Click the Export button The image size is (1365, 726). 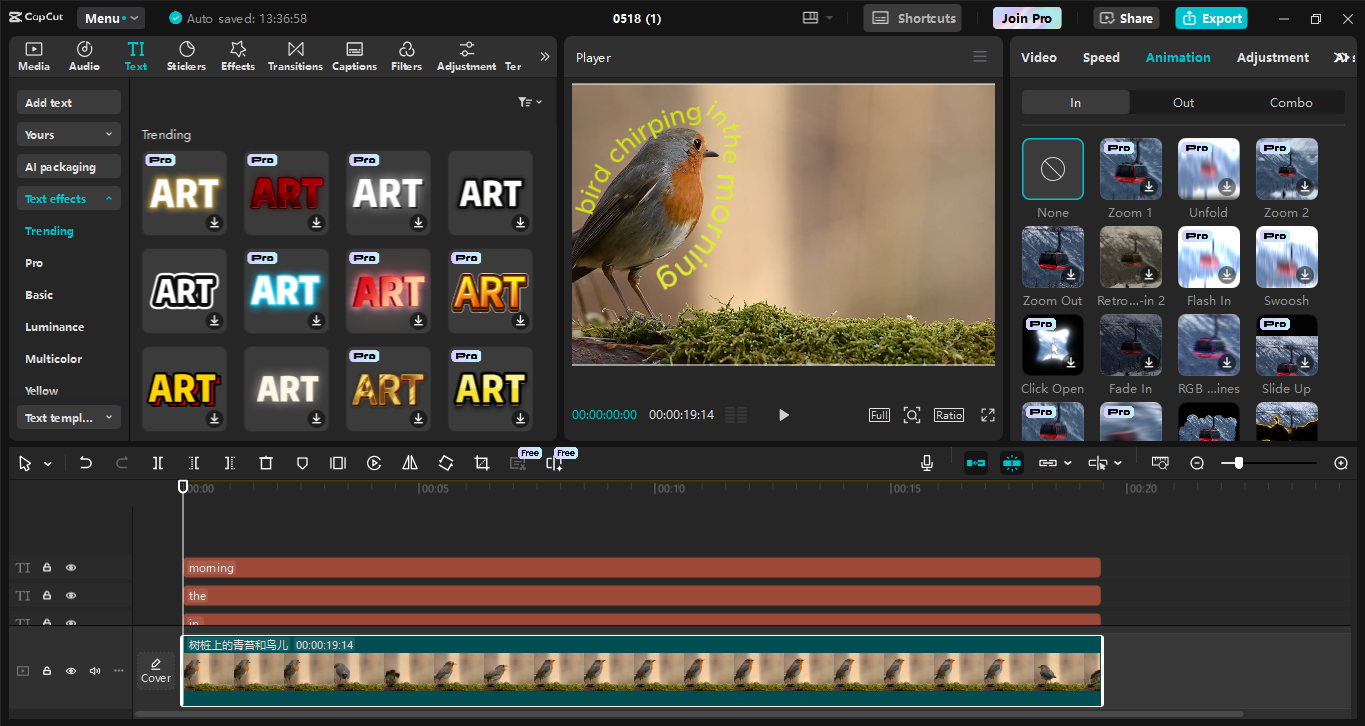1211,18
